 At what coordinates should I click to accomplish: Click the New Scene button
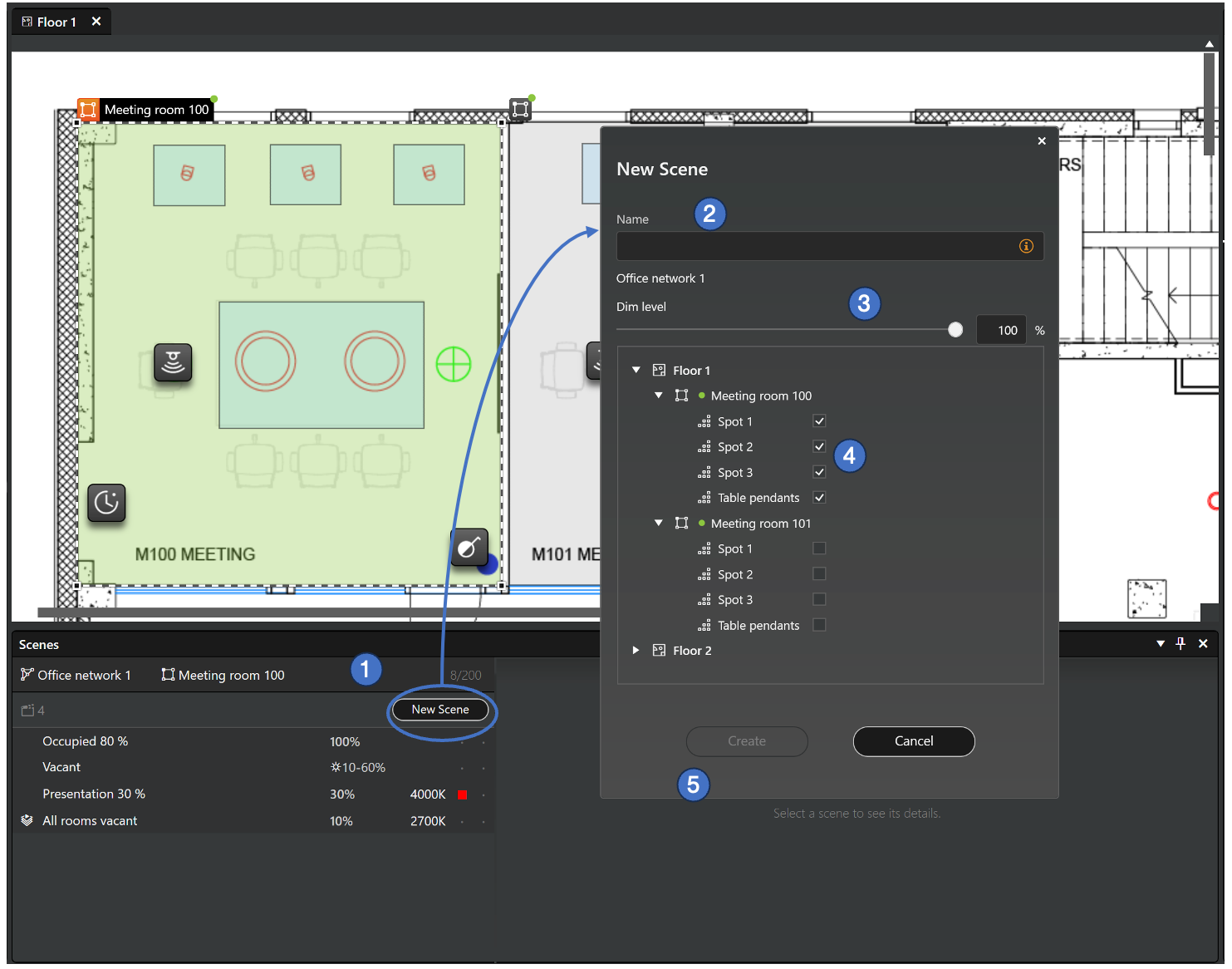coord(440,710)
